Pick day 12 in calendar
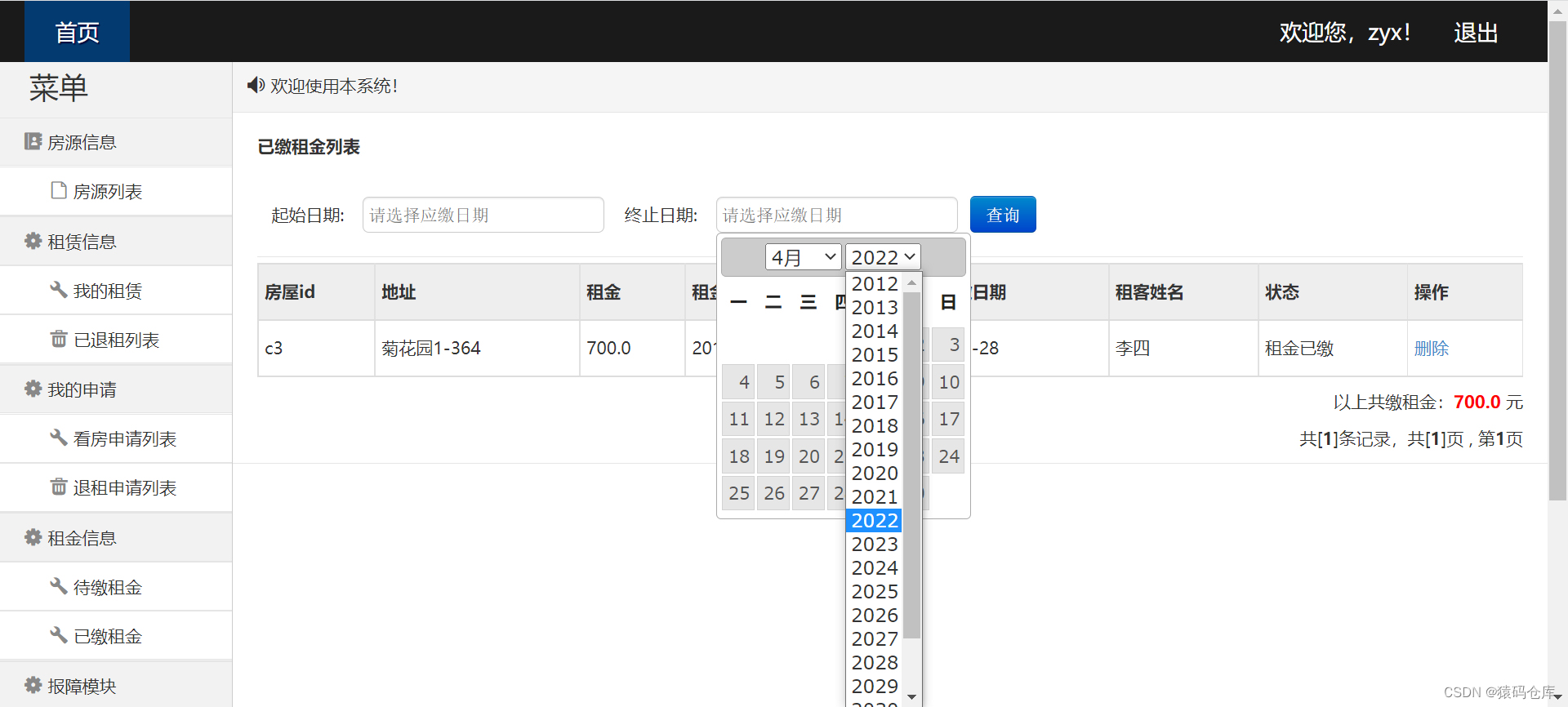Image resolution: width=1568 pixels, height=707 pixels. pyautogui.click(x=773, y=419)
